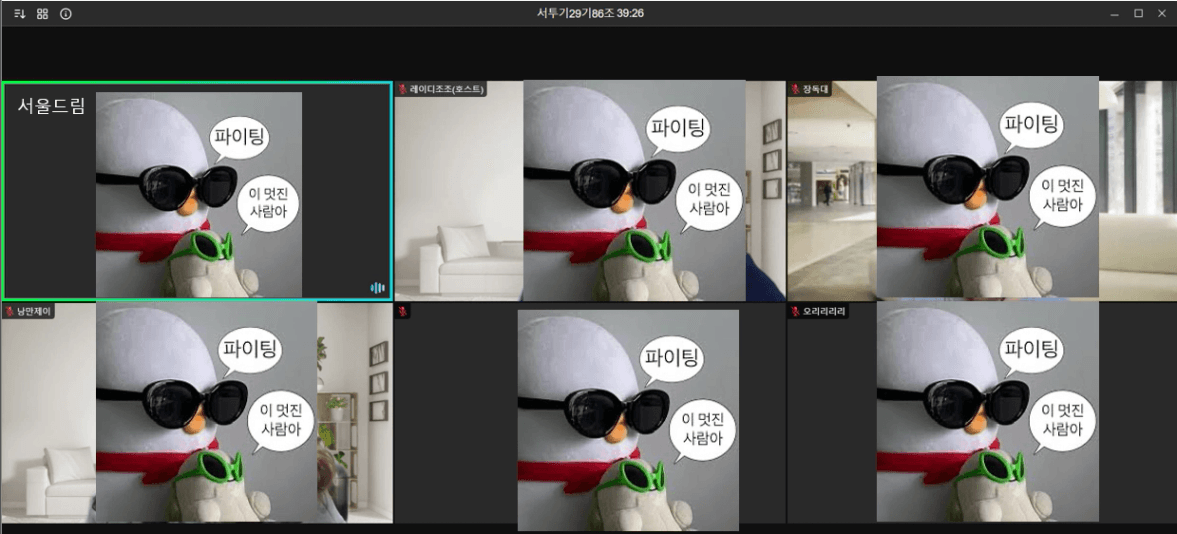Select the 오리리리리 video tile
This screenshot has height=534, width=1177.
982,412
